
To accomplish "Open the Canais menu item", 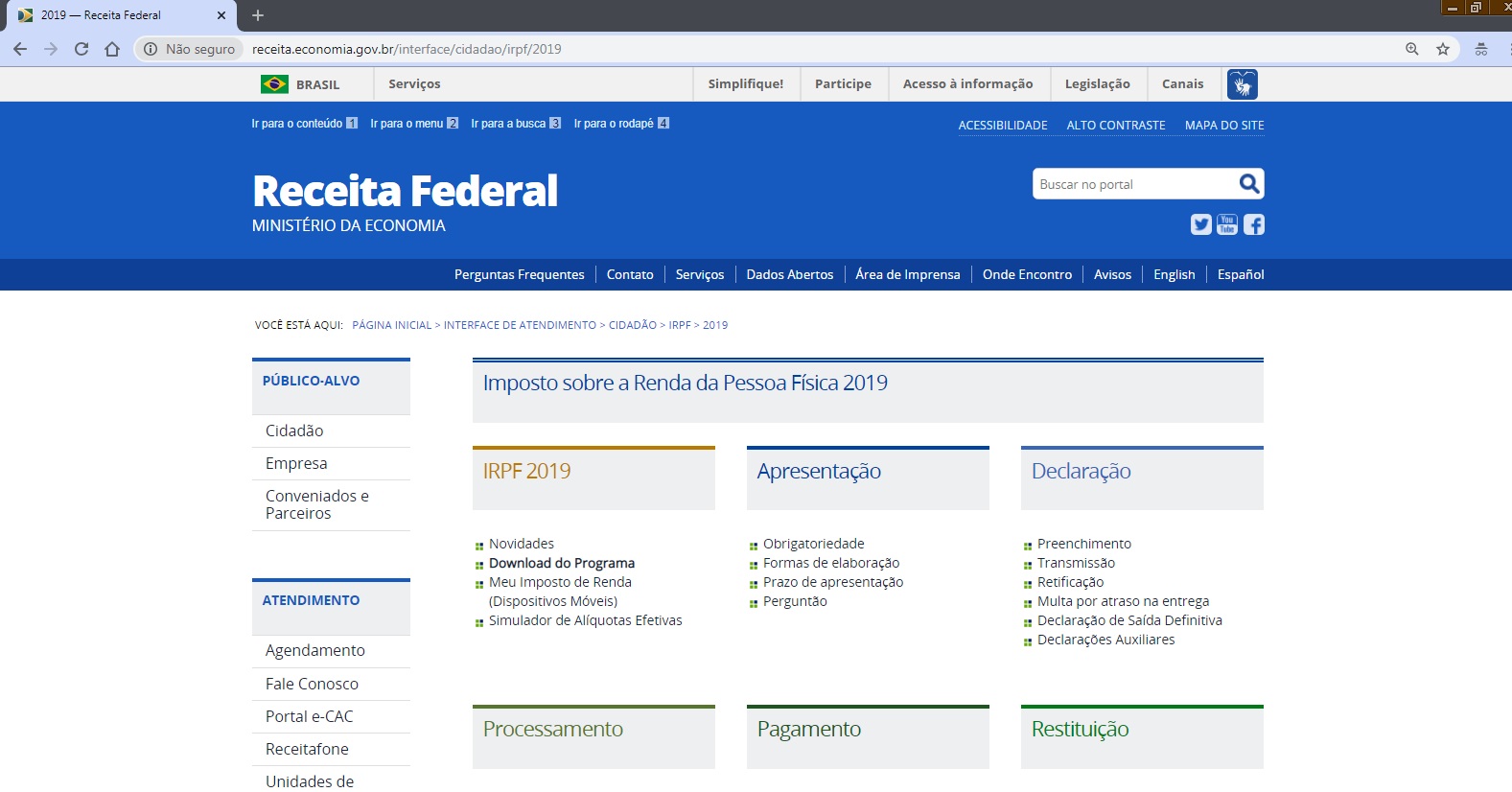I will 1182,84.
